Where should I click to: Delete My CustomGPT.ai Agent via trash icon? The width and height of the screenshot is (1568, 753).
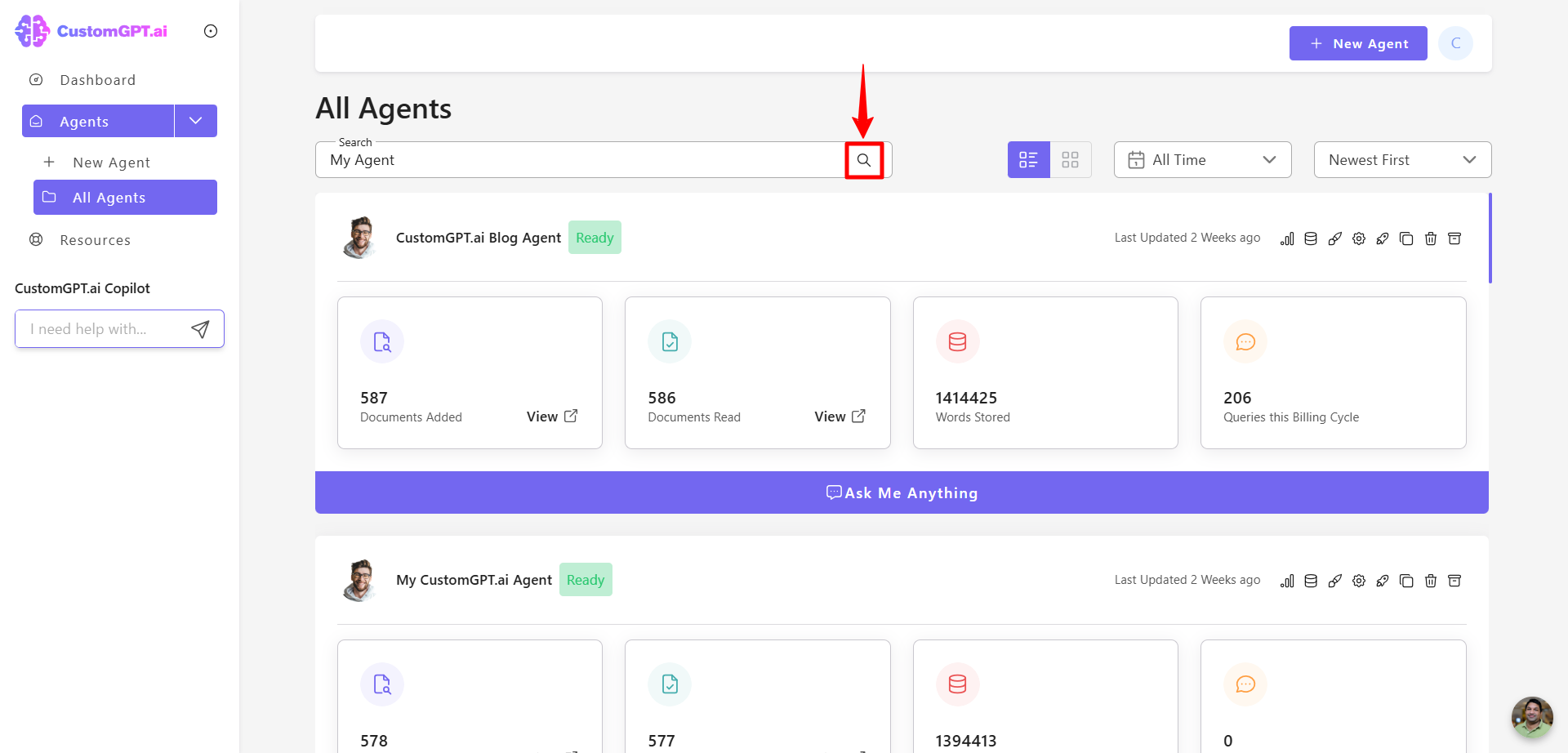pos(1431,581)
